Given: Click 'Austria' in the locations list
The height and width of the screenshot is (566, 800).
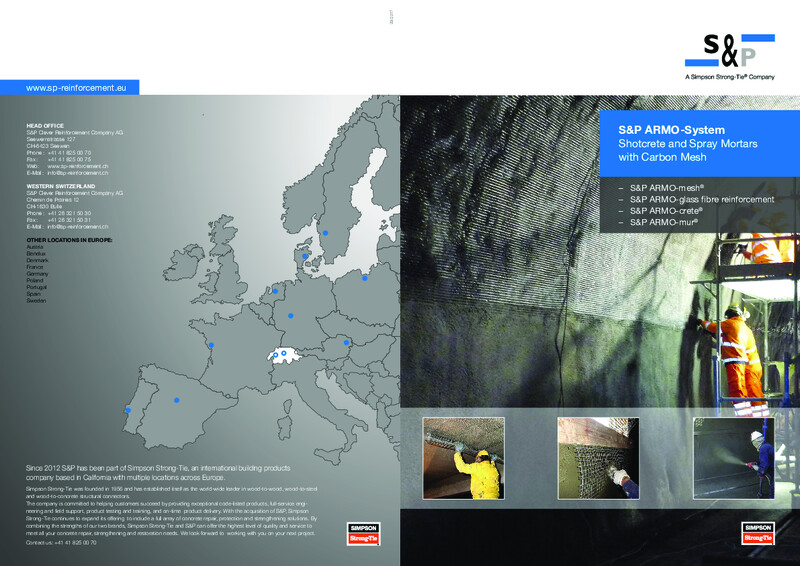Looking at the screenshot, I should click(35, 247).
